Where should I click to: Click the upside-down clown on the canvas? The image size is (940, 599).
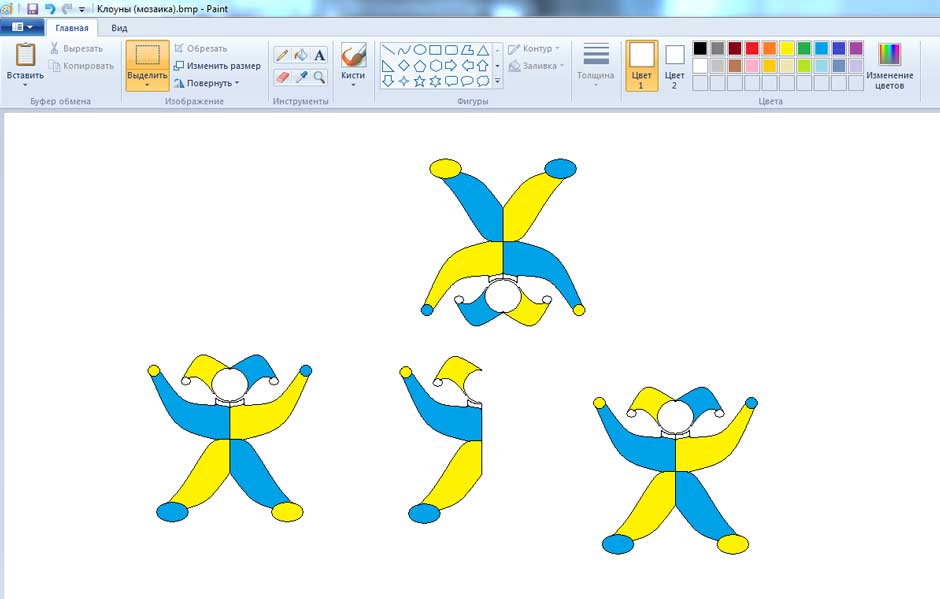[x=502, y=242]
